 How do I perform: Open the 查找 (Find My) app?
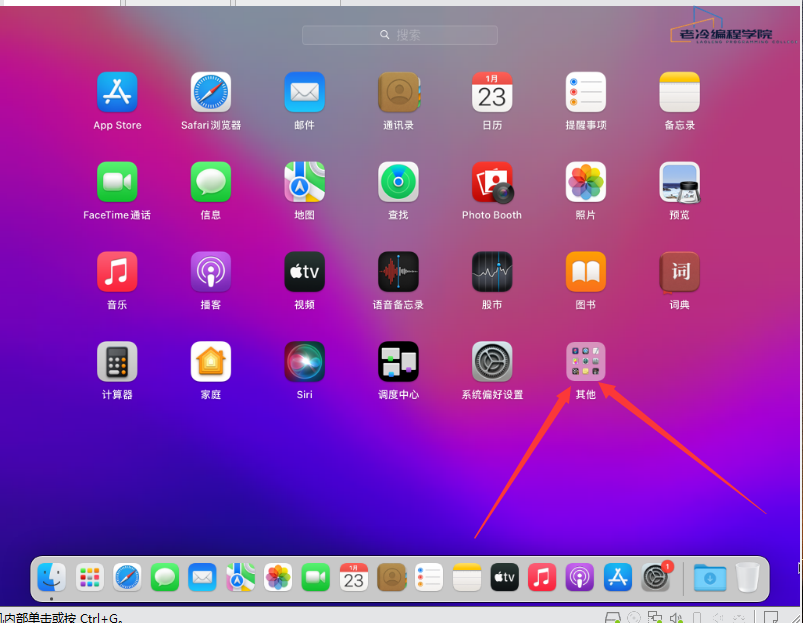(398, 182)
